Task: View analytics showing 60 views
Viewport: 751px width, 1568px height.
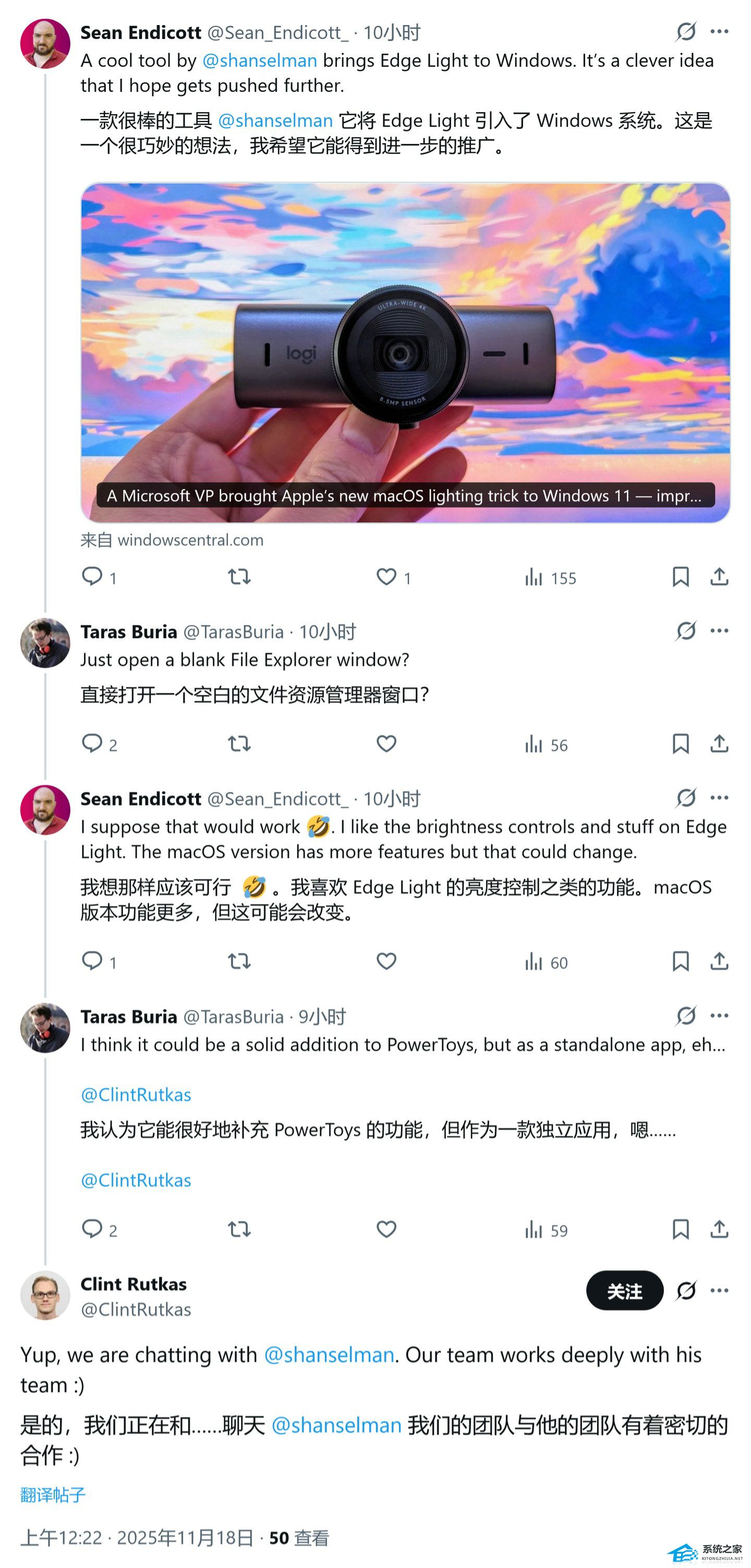Action: [546, 962]
